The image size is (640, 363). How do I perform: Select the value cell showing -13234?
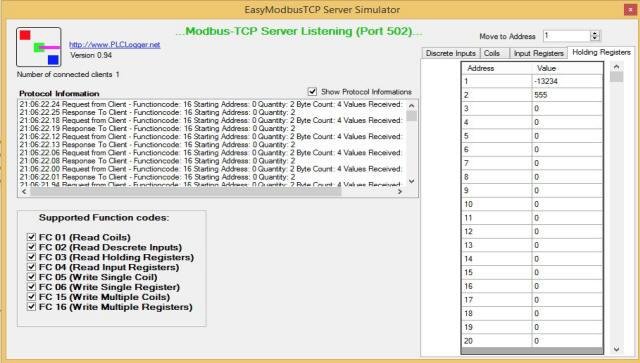[x=567, y=81]
